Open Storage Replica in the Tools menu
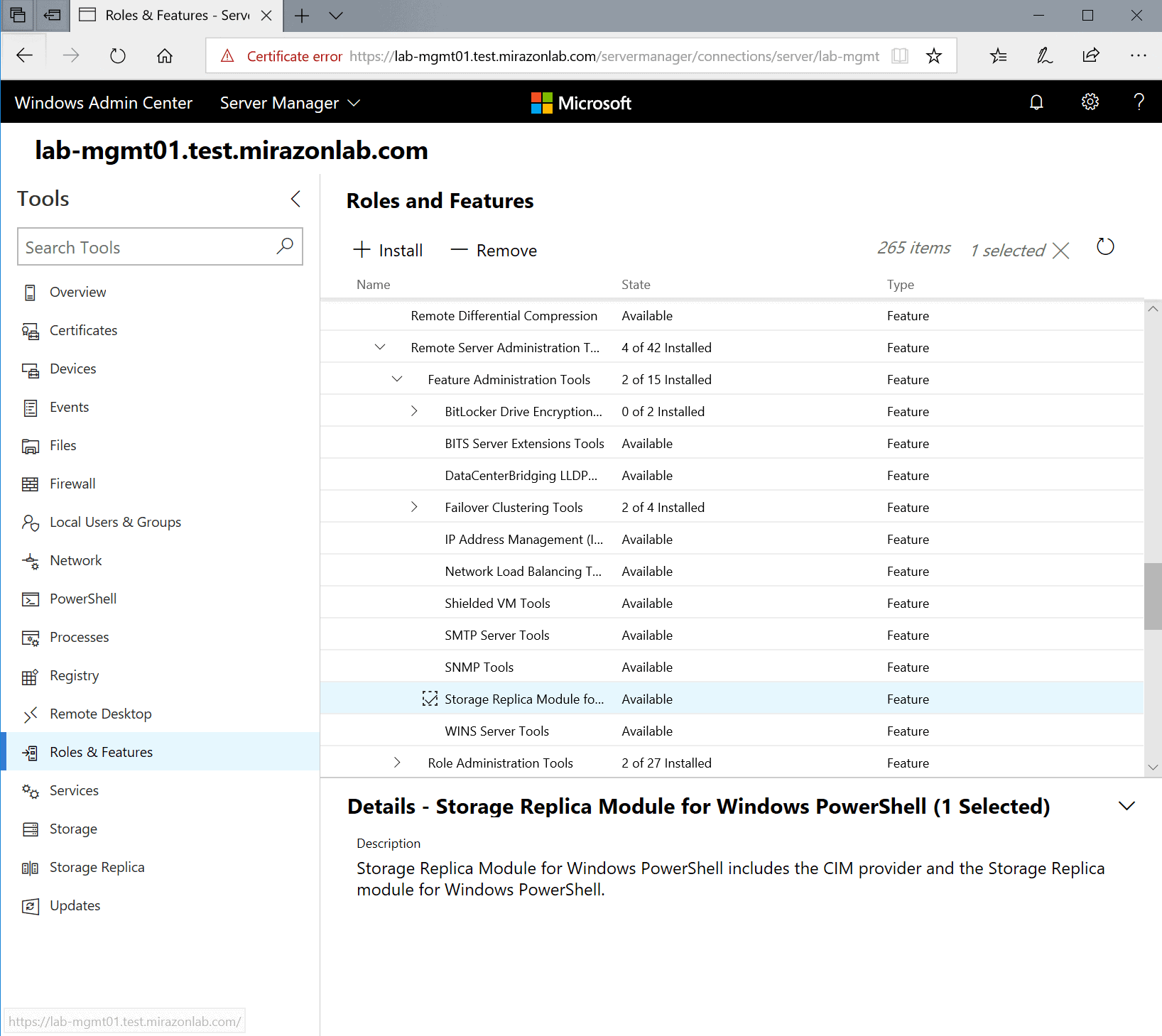1162x1036 pixels. coord(97,867)
